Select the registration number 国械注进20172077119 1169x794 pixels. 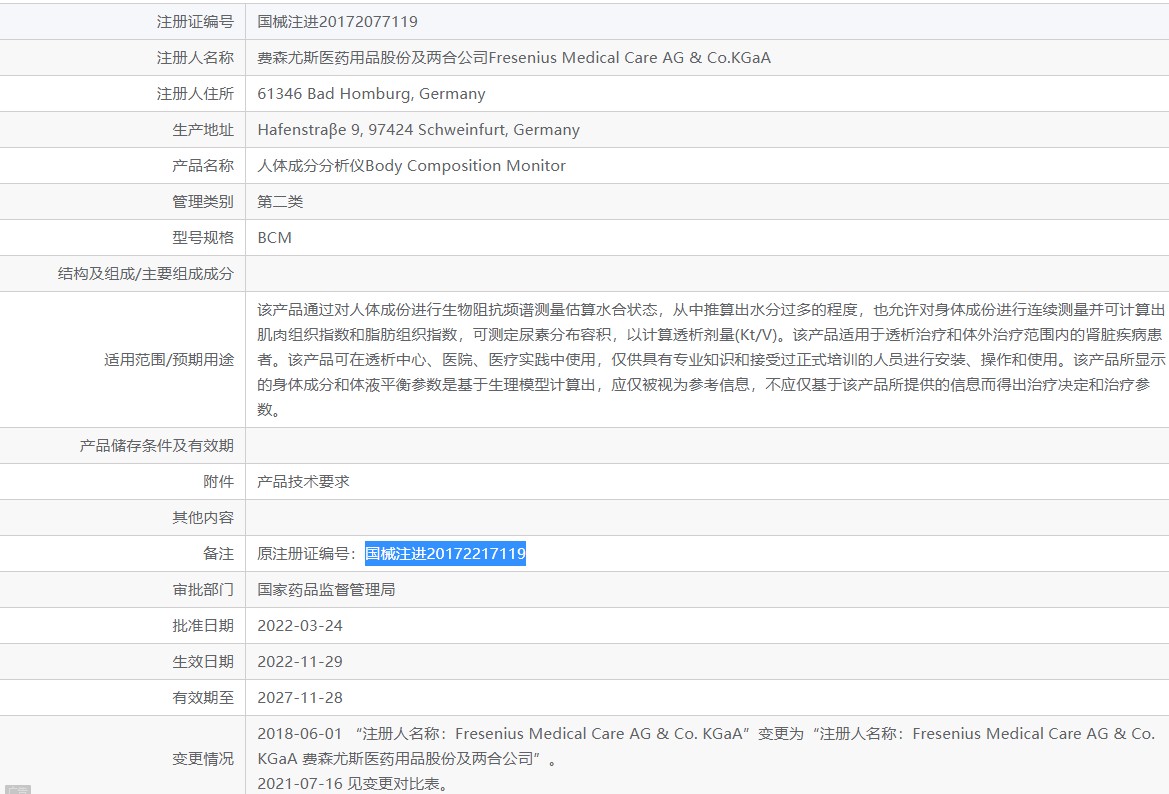[x=337, y=22]
